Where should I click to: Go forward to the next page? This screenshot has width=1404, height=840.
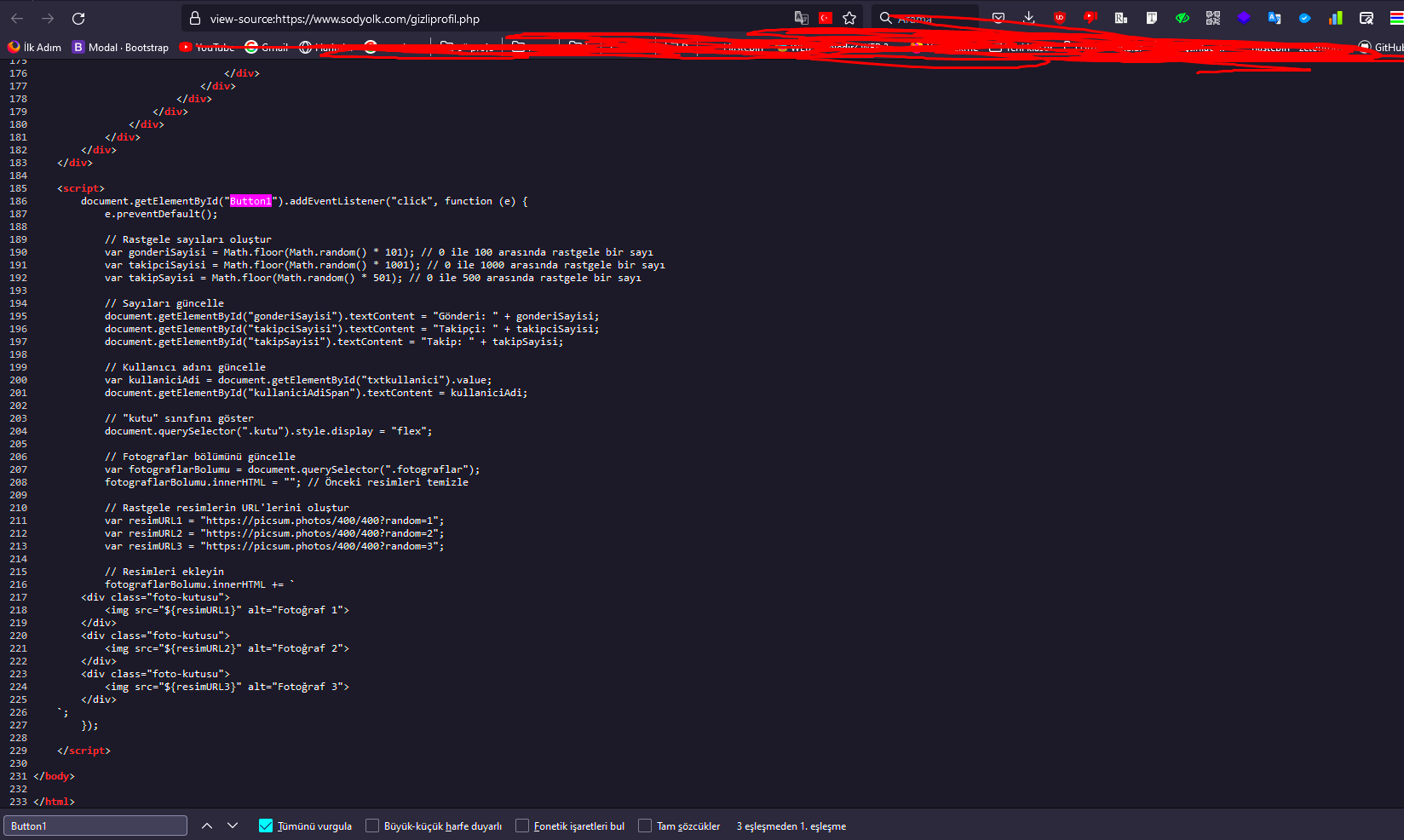[x=48, y=18]
